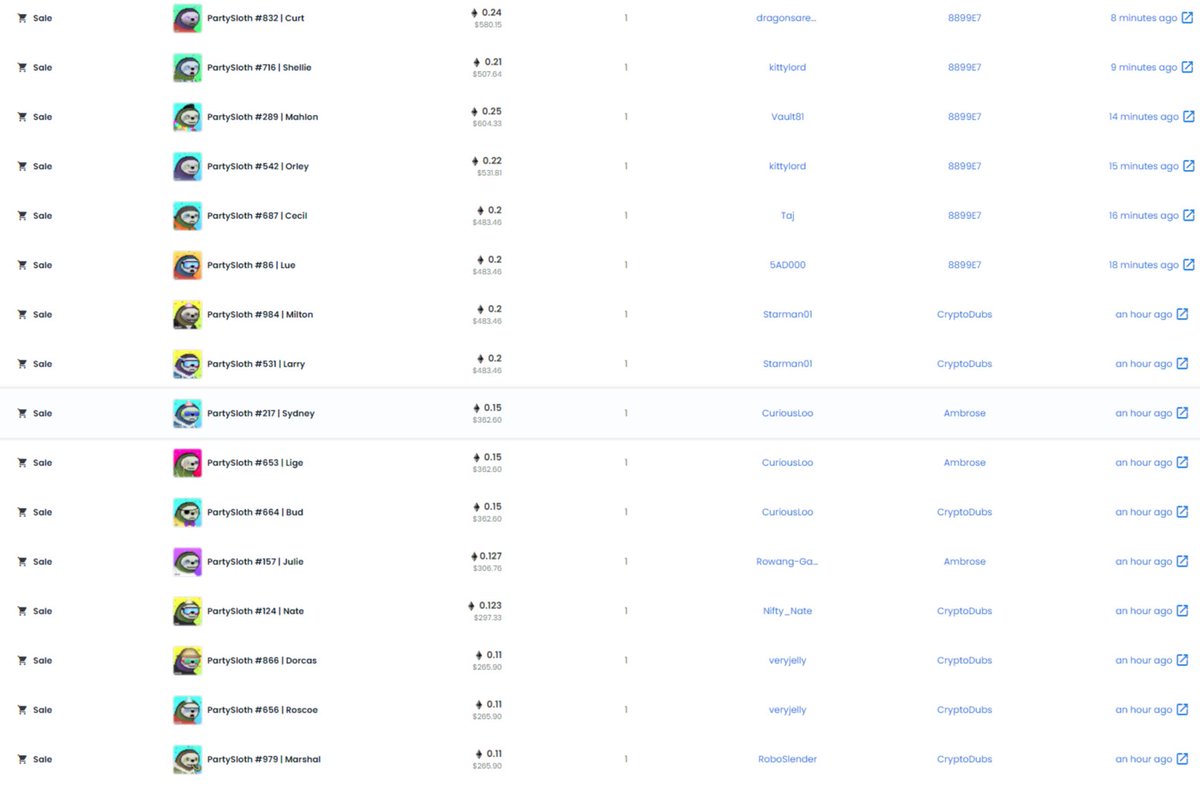Open external link icon in the Dorcas row

tap(1182, 660)
